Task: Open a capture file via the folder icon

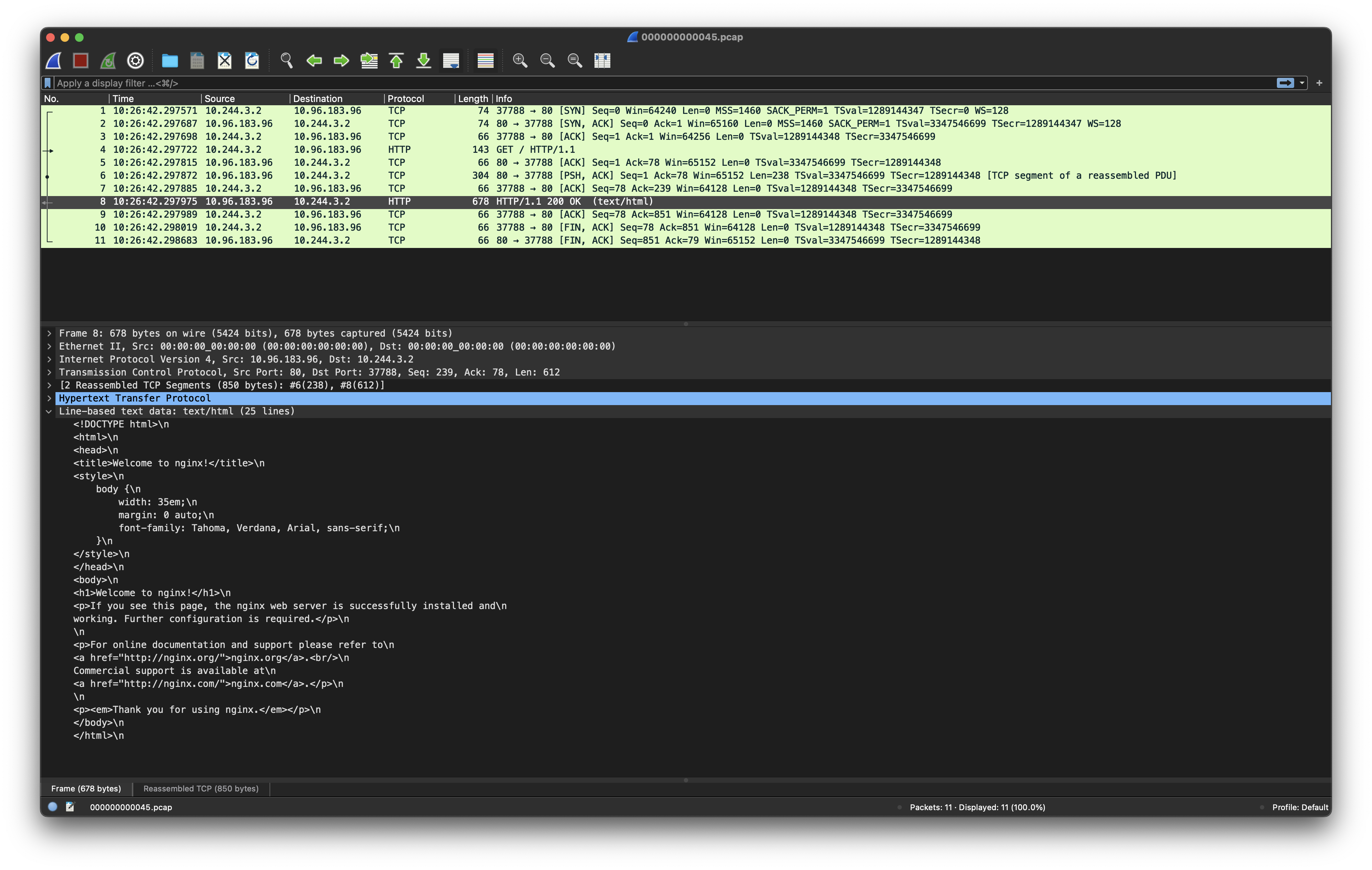Action: tap(170, 61)
